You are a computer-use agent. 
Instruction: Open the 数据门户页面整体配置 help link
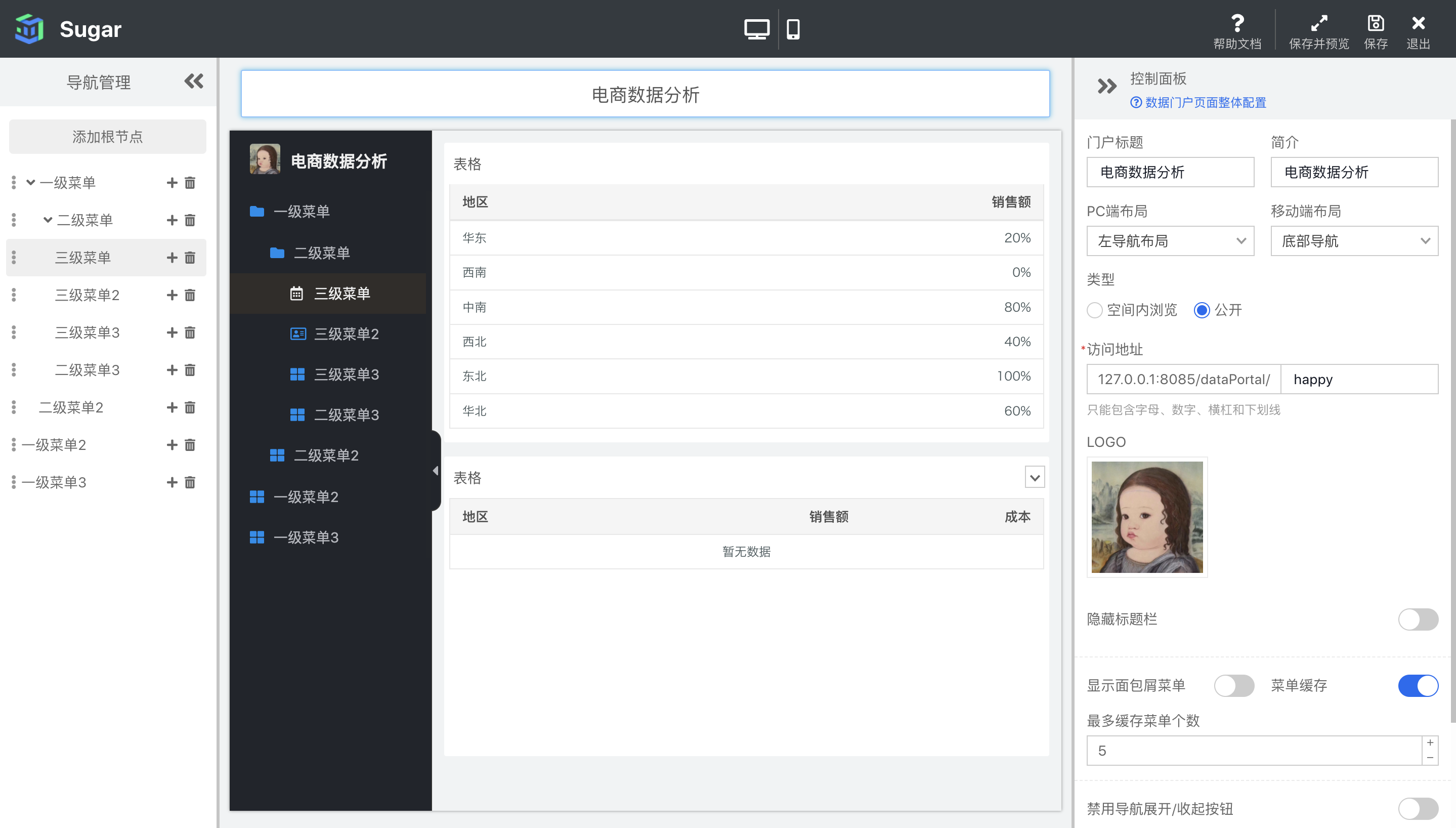[1198, 102]
